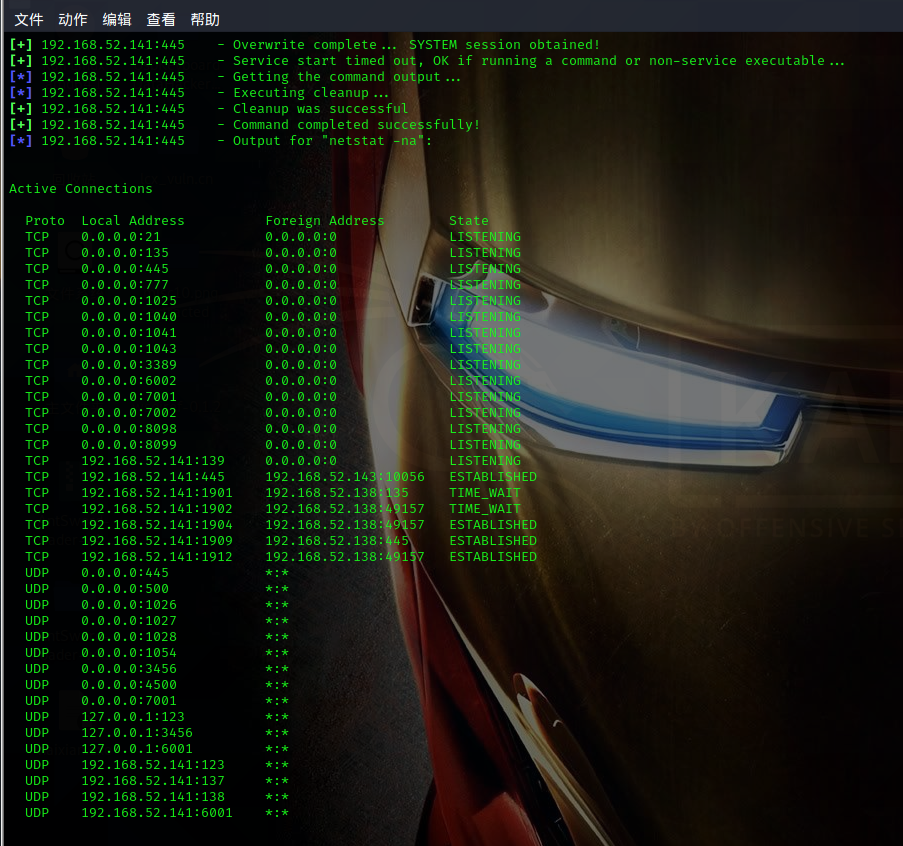Click UDP local address 192.168.52.141:138

[153, 797]
